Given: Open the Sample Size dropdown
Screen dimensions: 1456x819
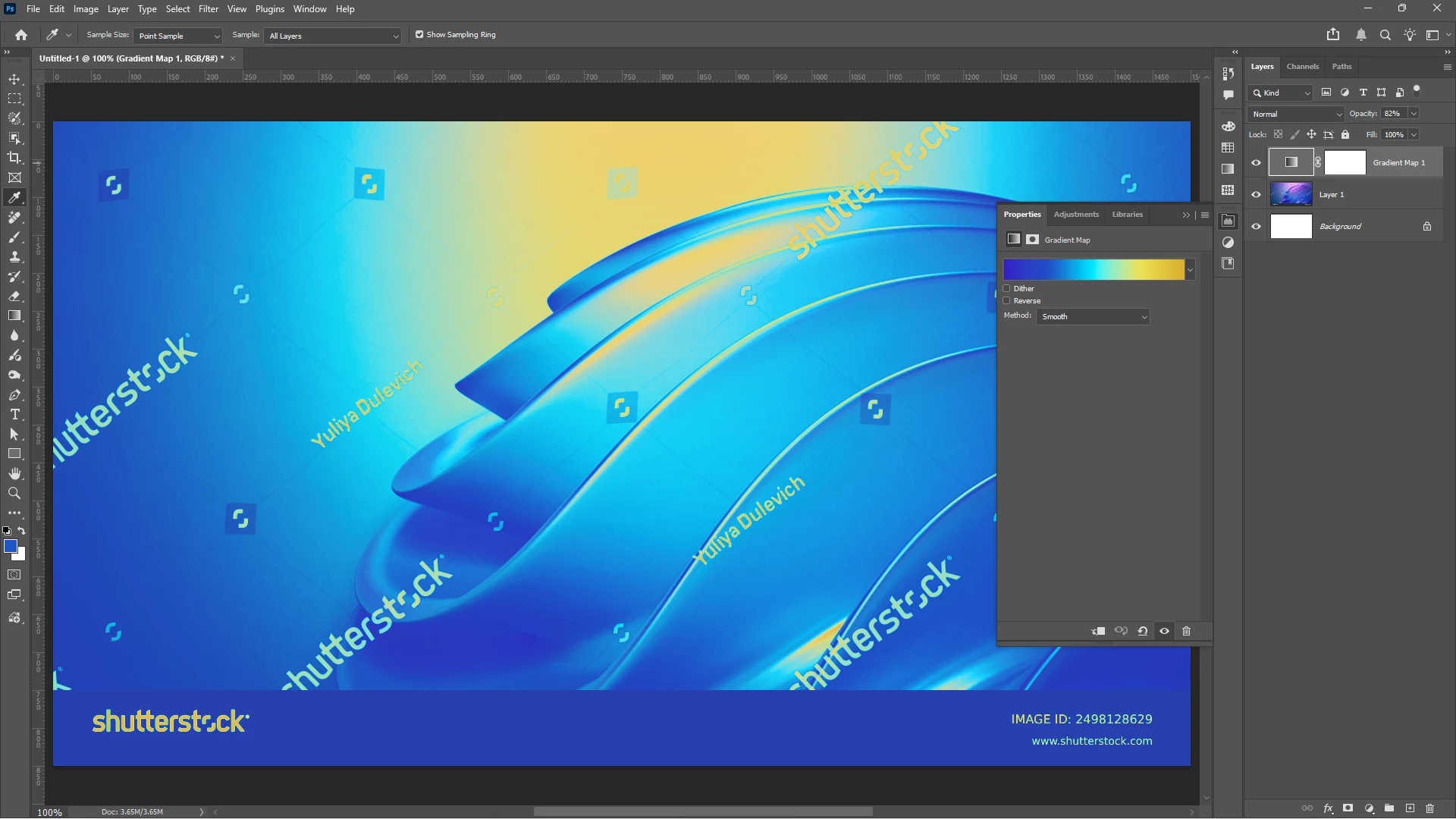Looking at the screenshot, I should (x=178, y=36).
